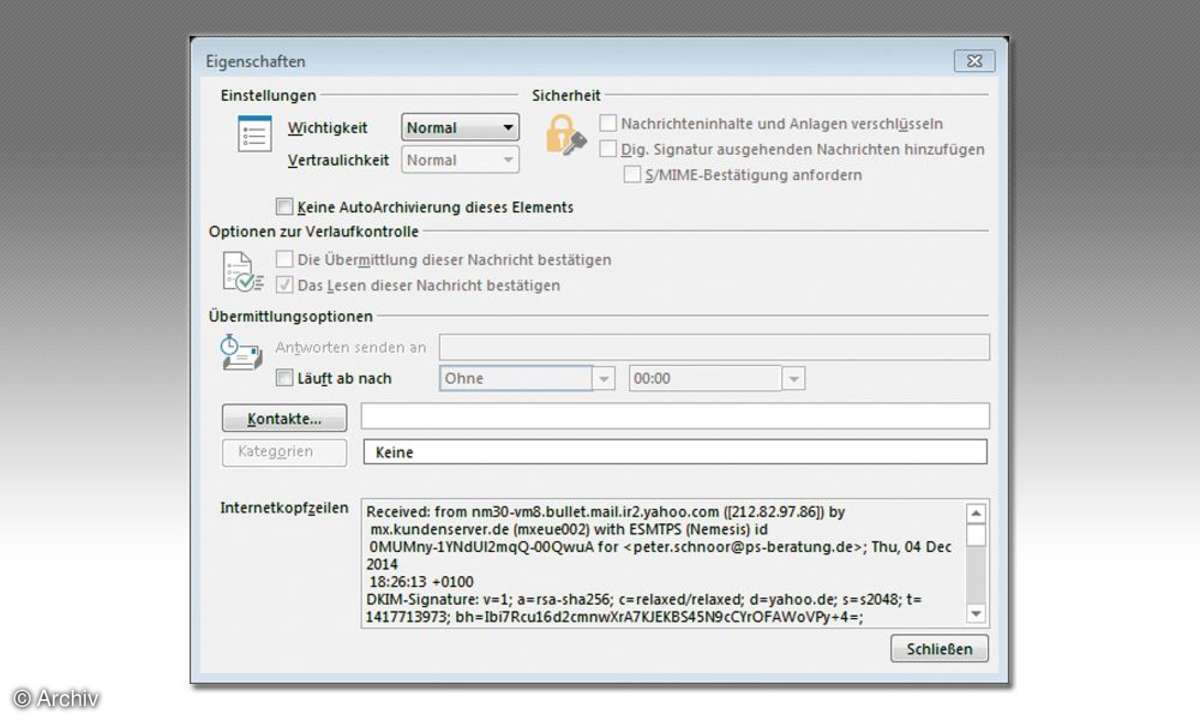This screenshot has width=1200, height=720.
Task: Toggle Keine AutoArchivierung dieses Elements
Action: (285, 207)
